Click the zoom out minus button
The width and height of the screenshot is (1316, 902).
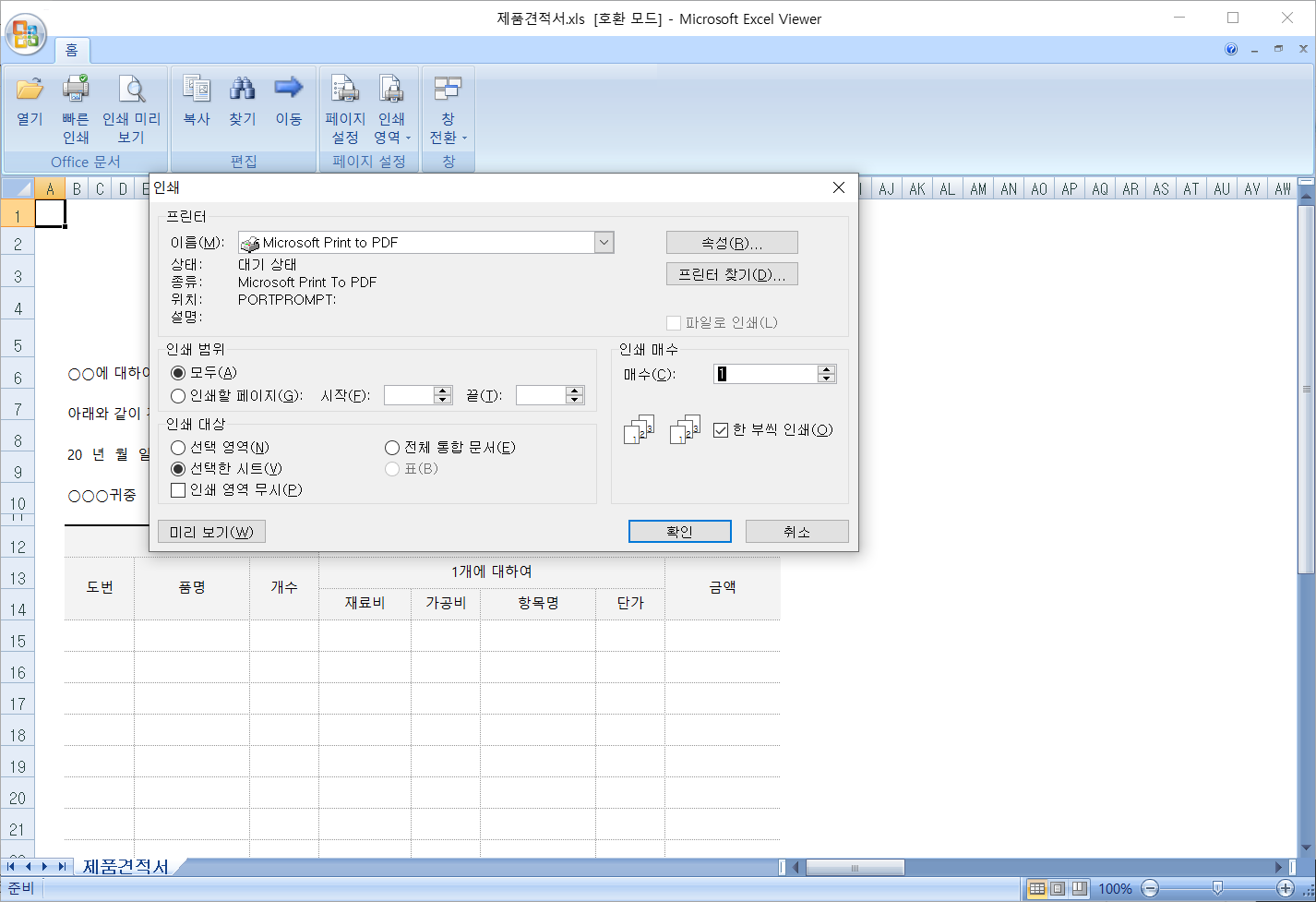point(1150,888)
